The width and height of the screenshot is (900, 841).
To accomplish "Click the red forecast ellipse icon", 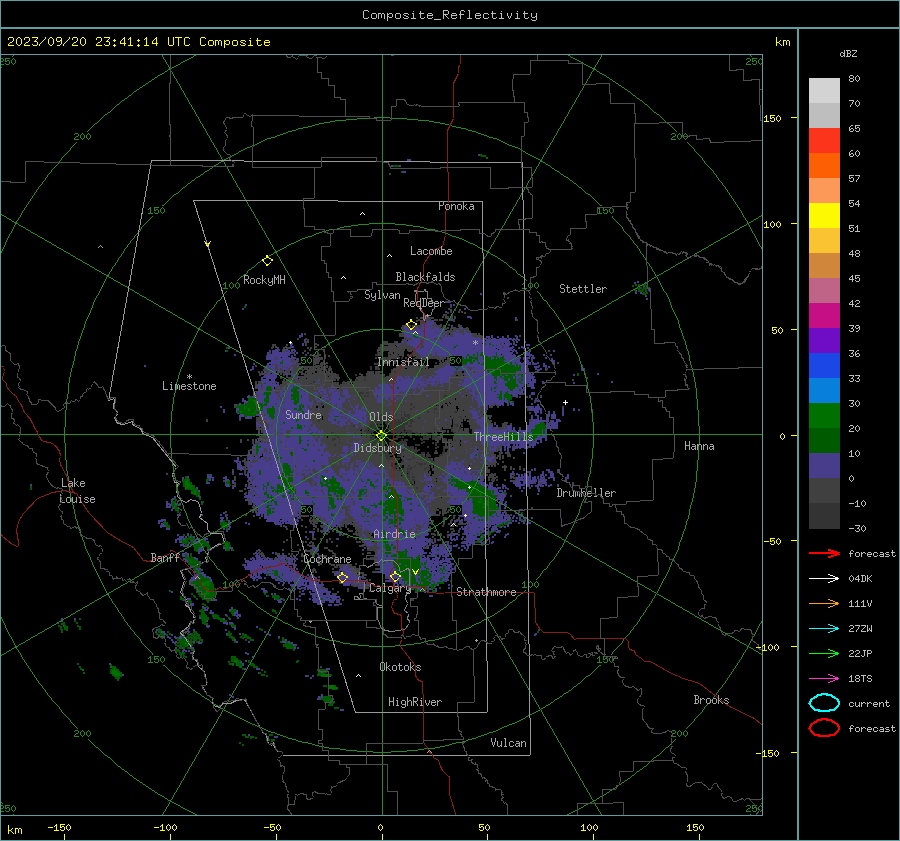I will coord(824,728).
